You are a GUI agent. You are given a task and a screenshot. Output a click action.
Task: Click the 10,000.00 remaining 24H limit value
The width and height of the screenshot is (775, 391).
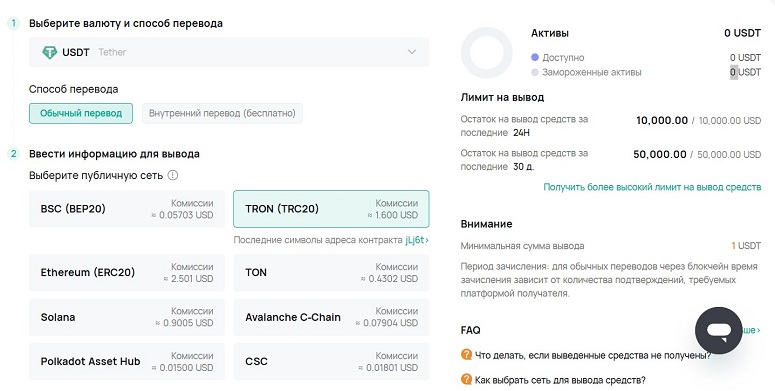tap(662, 120)
